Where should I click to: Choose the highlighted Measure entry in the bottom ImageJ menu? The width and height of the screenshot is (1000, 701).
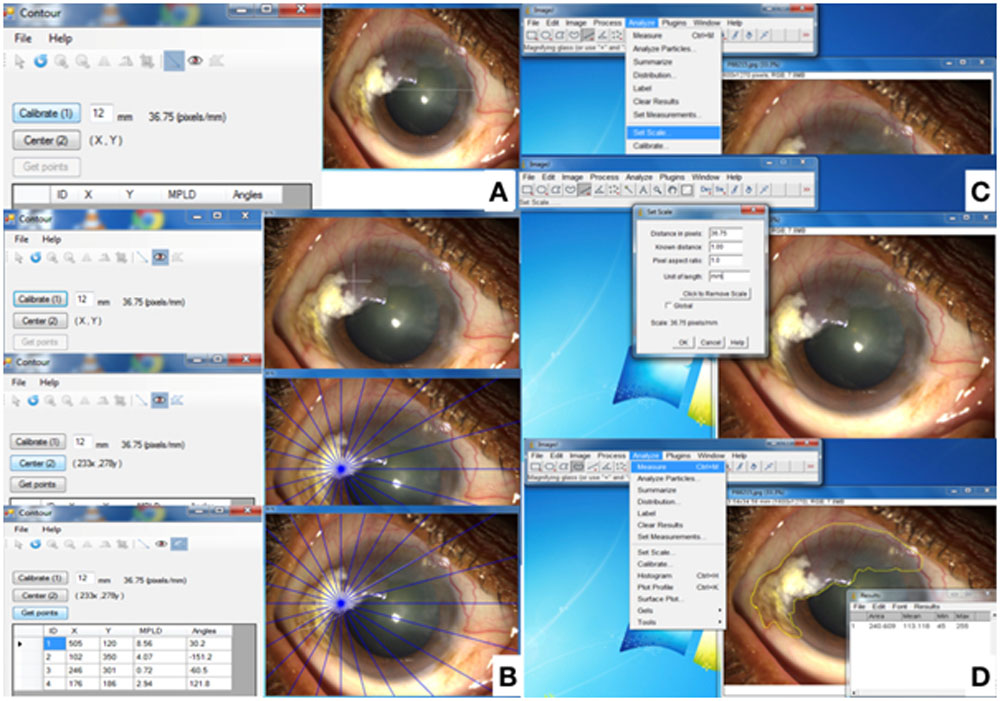click(x=677, y=467)
